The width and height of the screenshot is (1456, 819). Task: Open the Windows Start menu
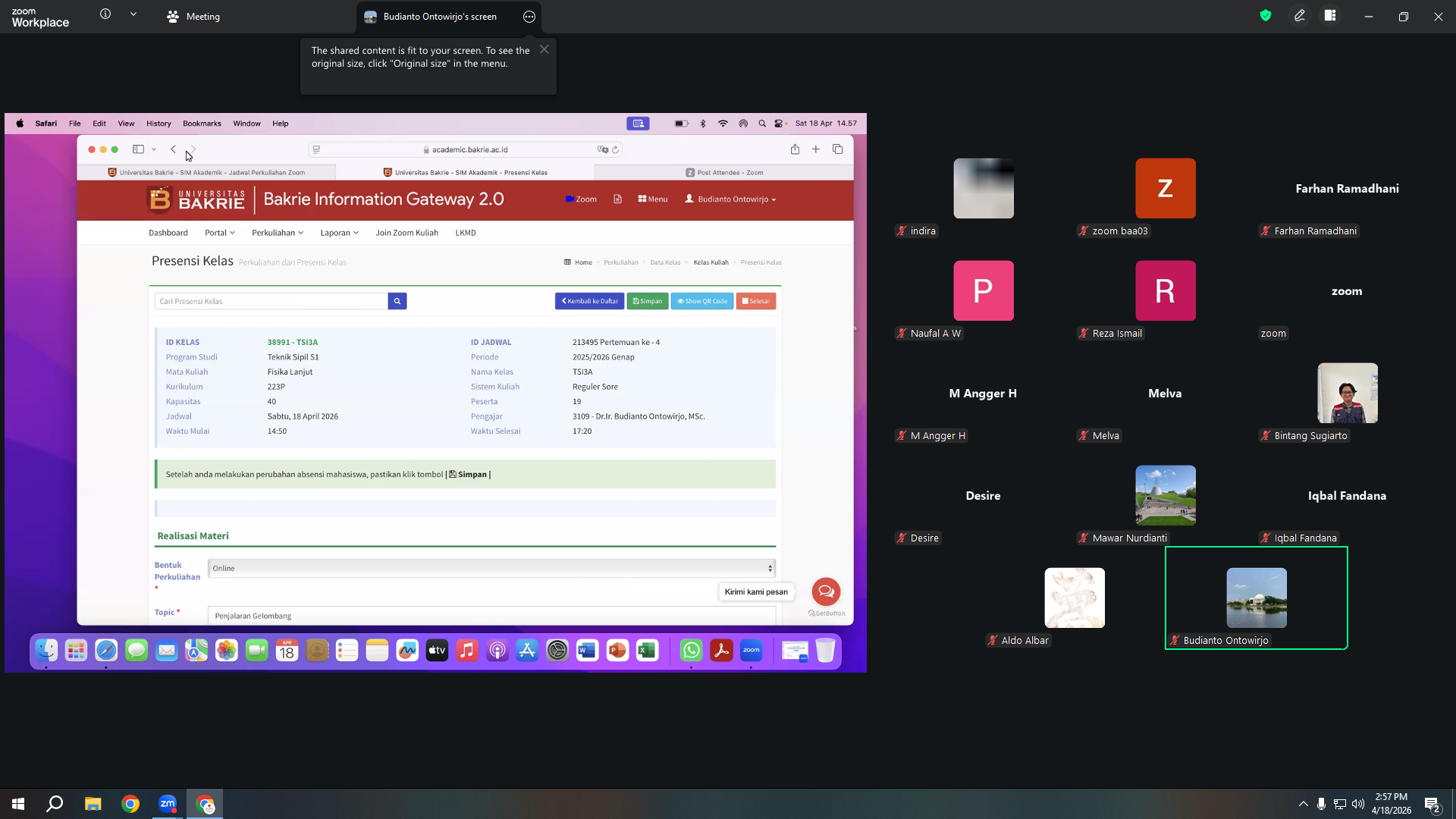pyautogui.click(x=18, y=804)
